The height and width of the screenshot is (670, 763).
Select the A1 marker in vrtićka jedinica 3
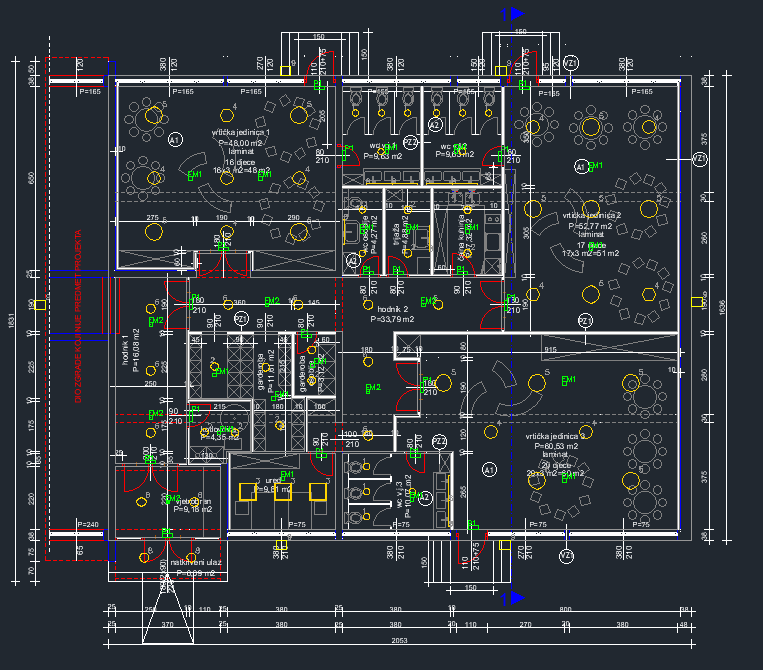490,469
